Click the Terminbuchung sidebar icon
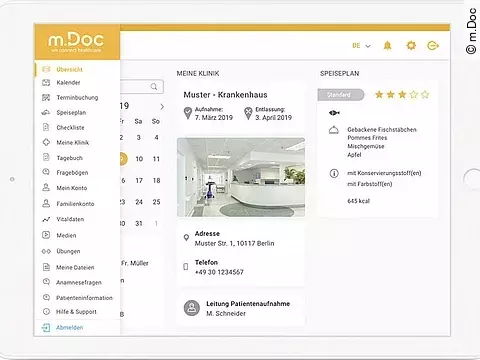Viewport: 480px width, 360px height. click(x=46, y=97)
